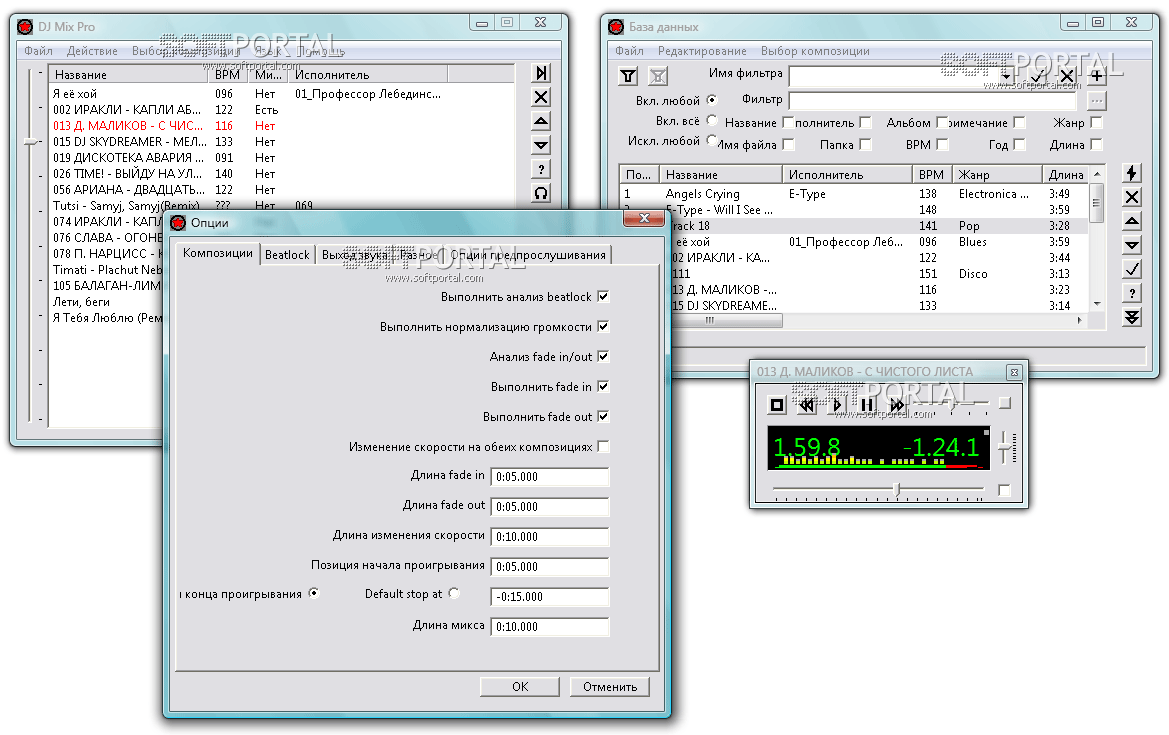The width and height of the screenshot is (1169, 735).
Task: Open question-mark help icon in database window
Action: coord(1132,293)
